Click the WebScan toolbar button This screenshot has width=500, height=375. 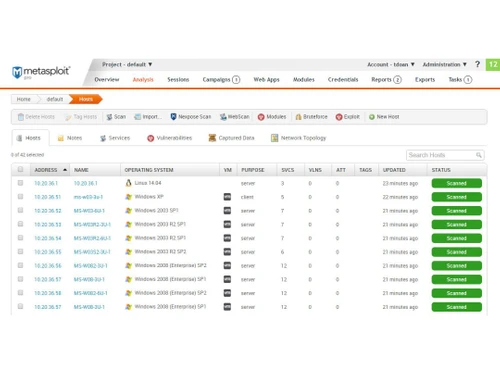pos(235,117)
